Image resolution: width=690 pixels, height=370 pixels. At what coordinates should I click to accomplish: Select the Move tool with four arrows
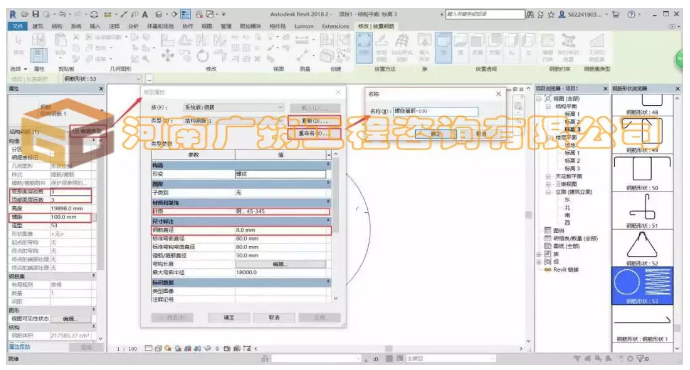click(x=168, y=56)
